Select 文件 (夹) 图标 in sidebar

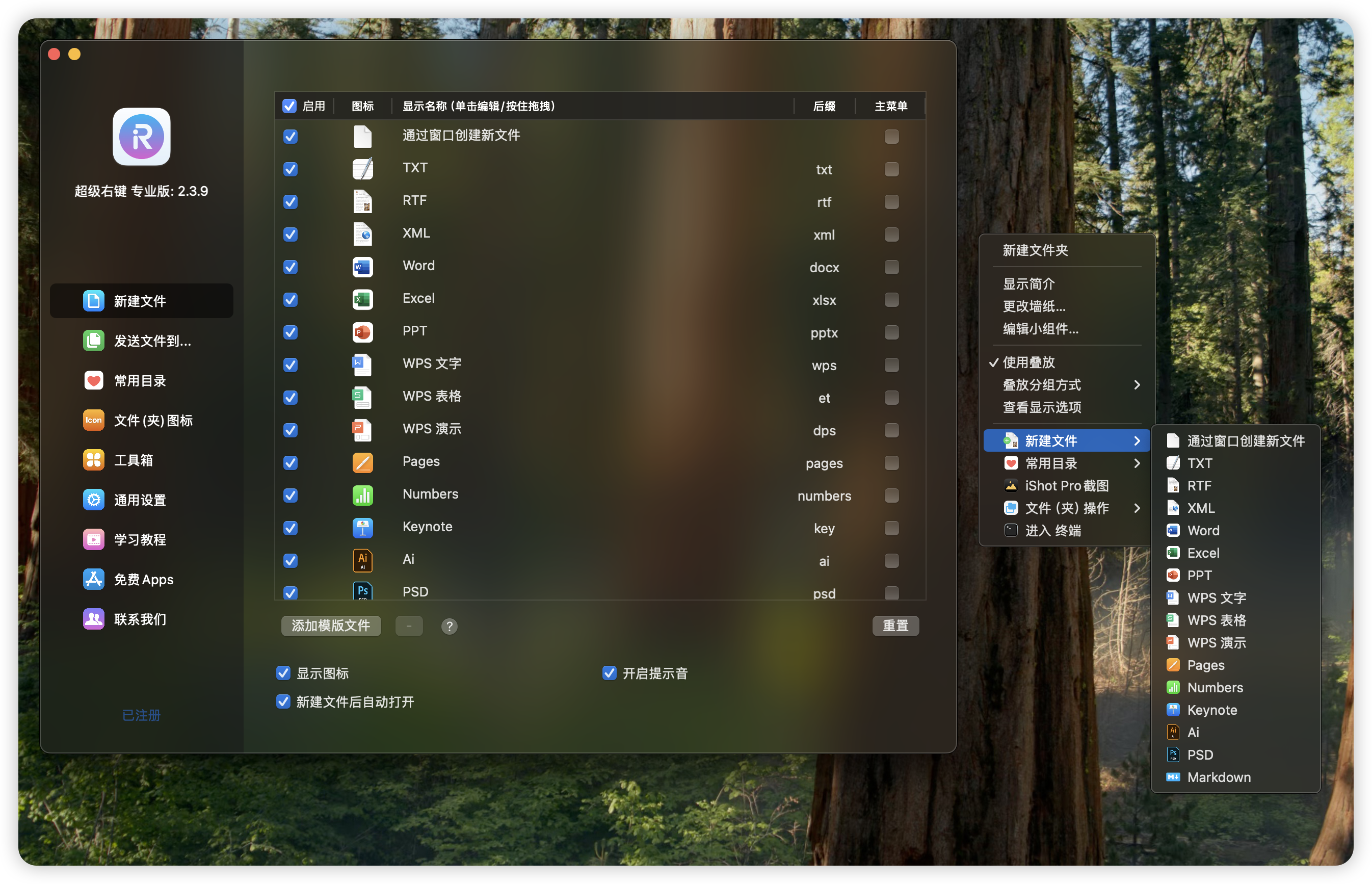click(152, 420)
